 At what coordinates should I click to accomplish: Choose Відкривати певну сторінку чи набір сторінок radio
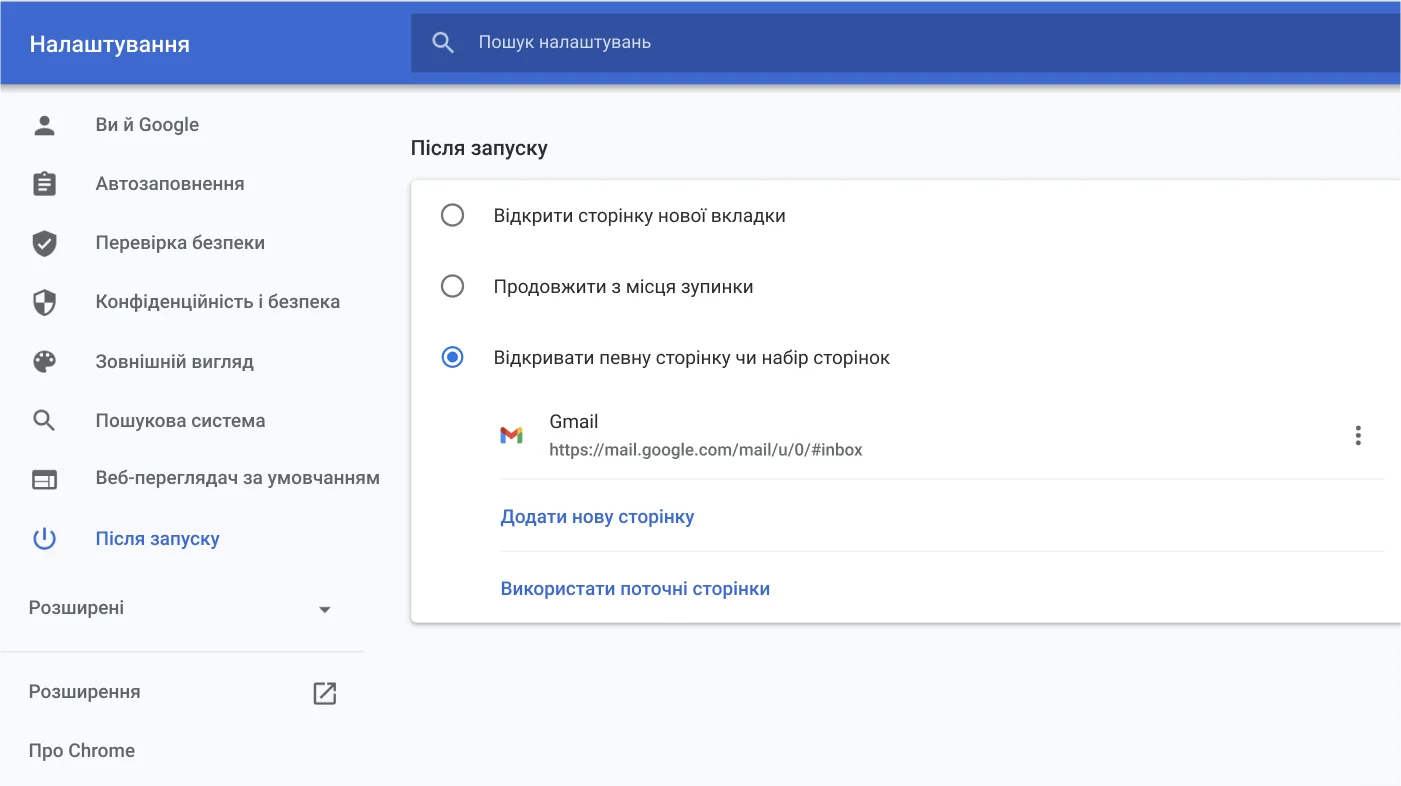453,358
